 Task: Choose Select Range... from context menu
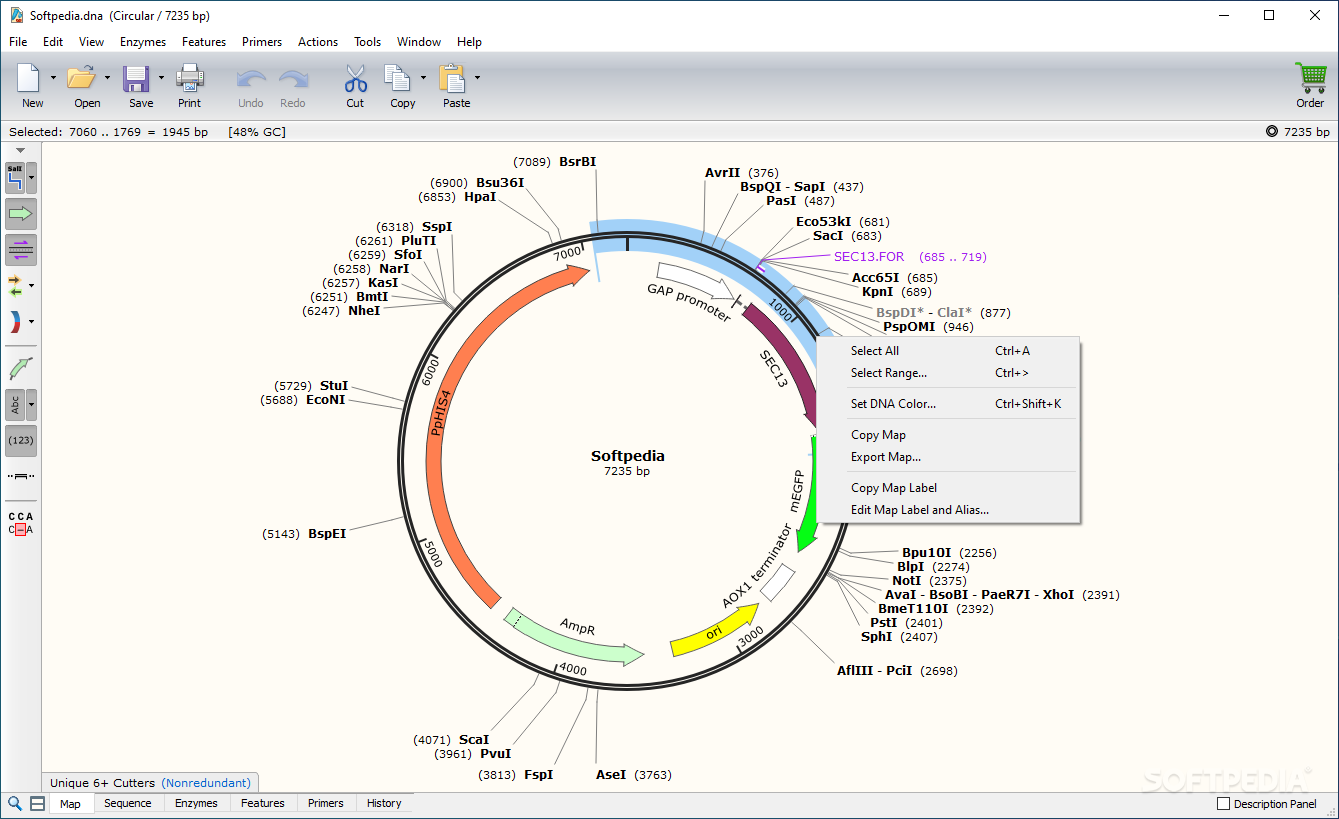(948, 373)
